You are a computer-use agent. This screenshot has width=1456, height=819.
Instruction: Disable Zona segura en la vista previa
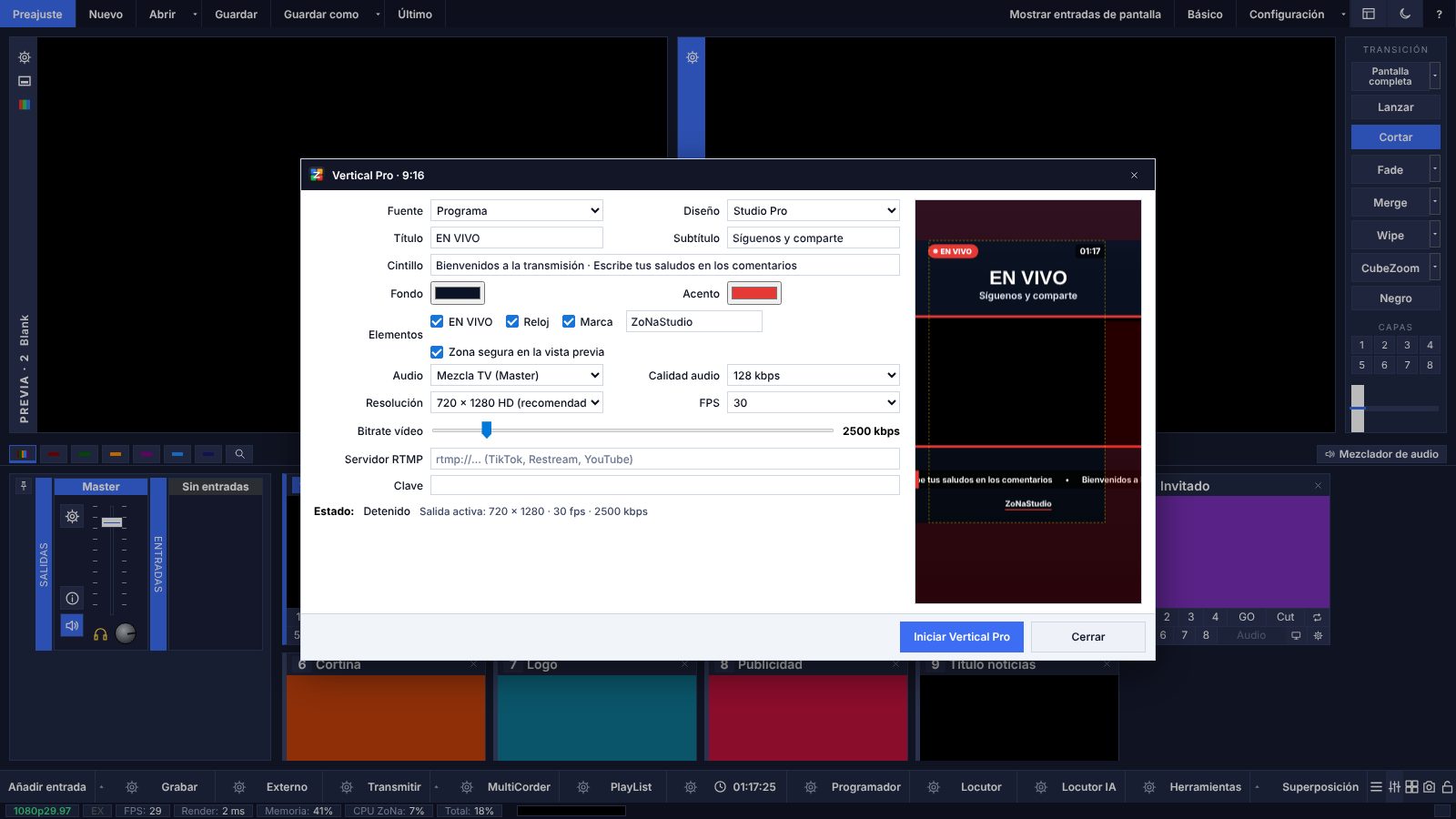coord(437,352)
